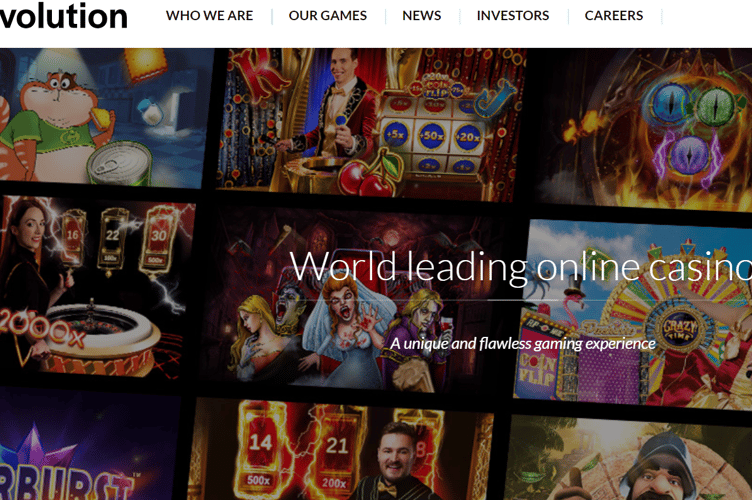The image size is (752, 500).
Task: Select News in the navigation bar
Action: coord(422,16)
